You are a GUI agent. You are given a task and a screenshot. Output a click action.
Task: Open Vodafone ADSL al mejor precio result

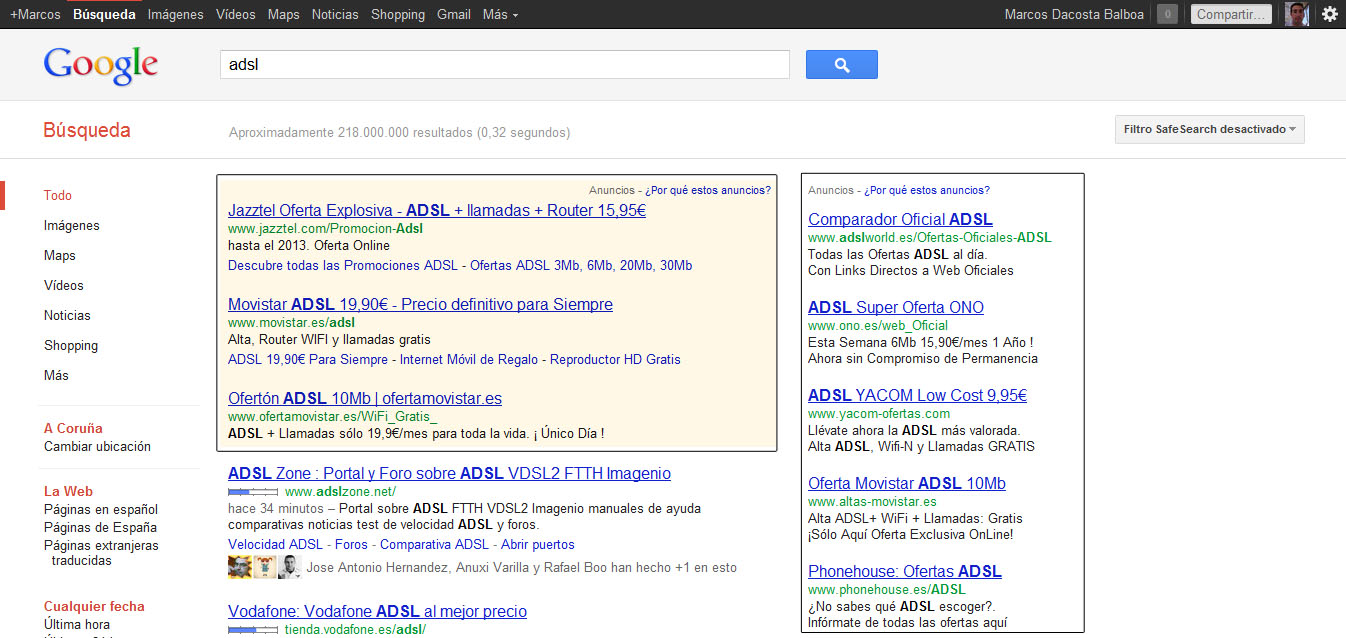377,611
